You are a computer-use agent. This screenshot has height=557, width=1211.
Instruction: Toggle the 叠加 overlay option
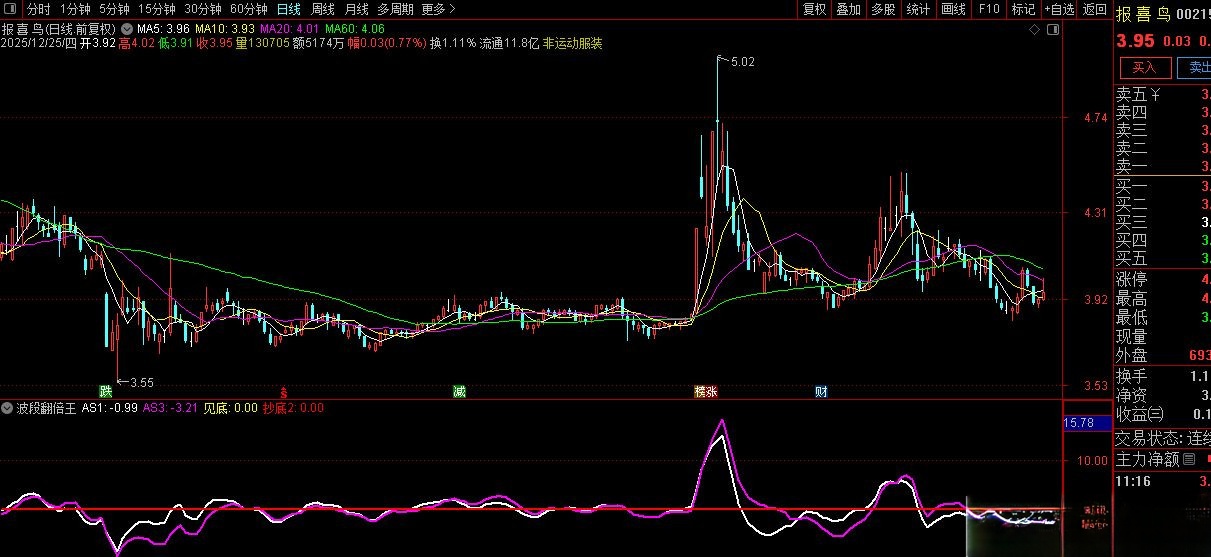click(x=848, y=9)
